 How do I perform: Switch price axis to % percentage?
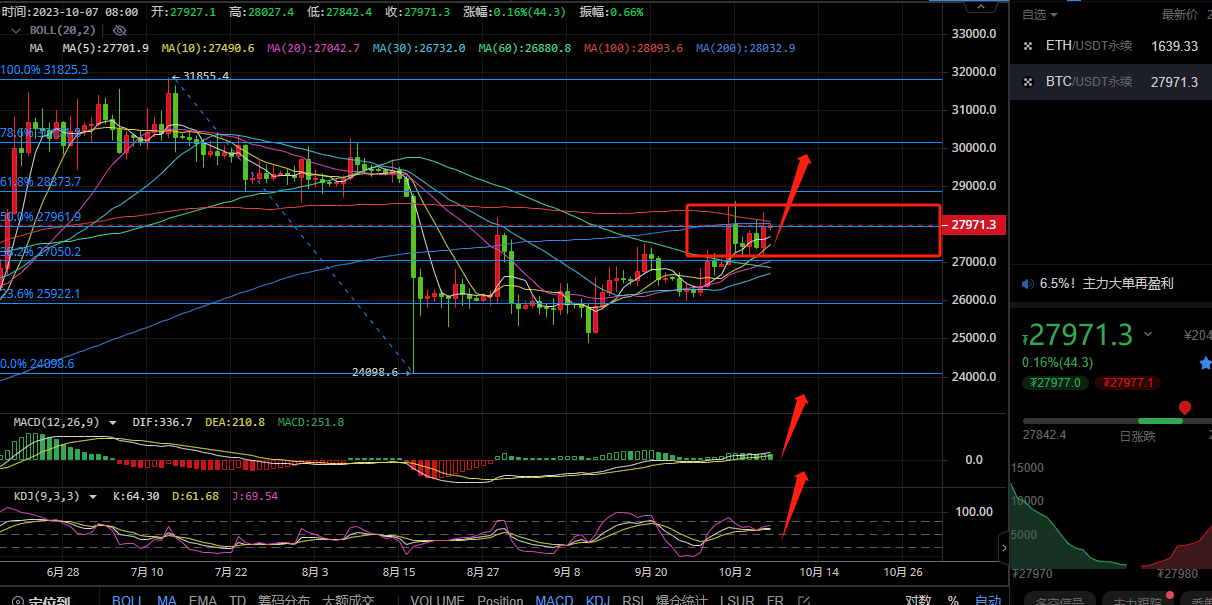953,601
